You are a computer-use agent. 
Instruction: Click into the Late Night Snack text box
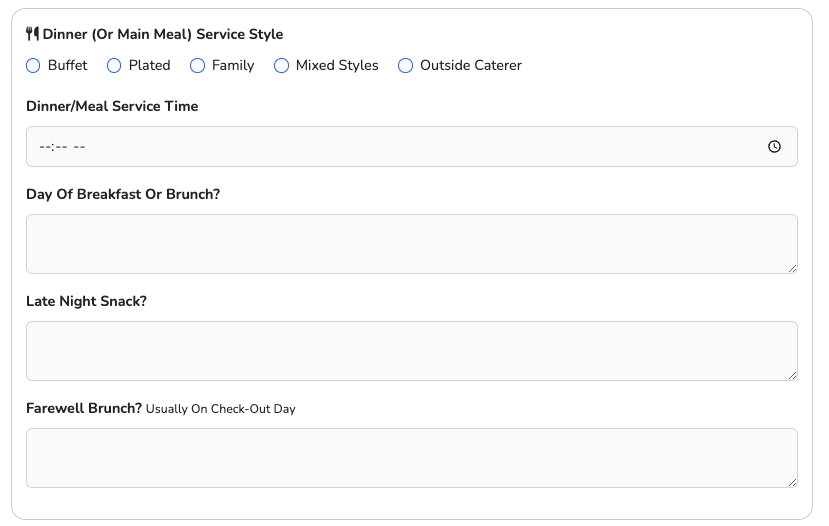[411, 350]
